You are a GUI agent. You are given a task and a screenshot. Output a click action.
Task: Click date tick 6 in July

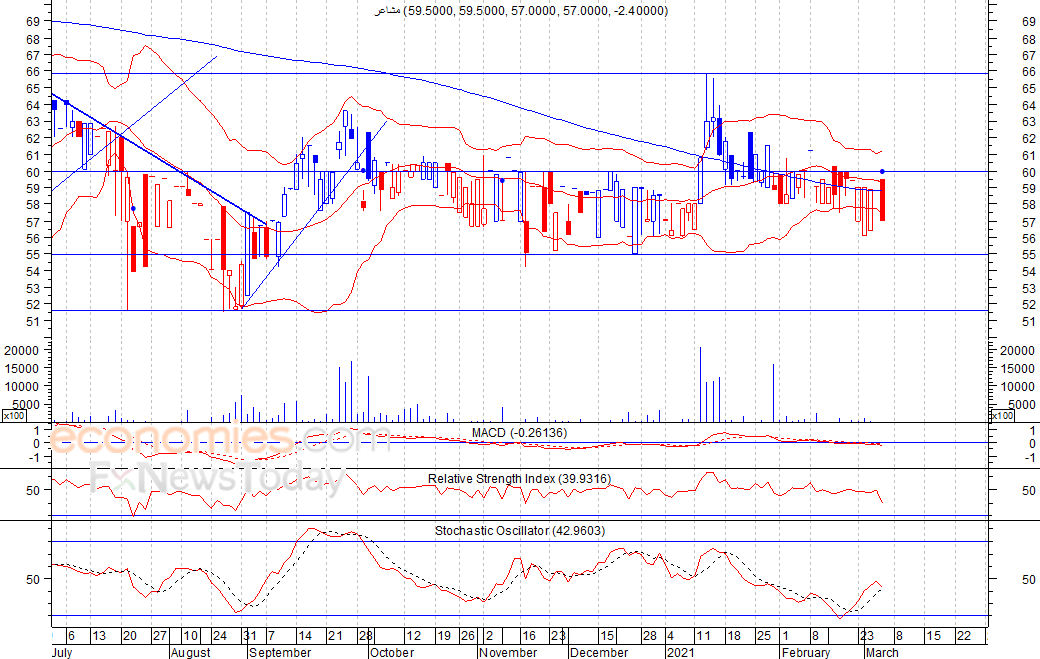click(71, 636)
